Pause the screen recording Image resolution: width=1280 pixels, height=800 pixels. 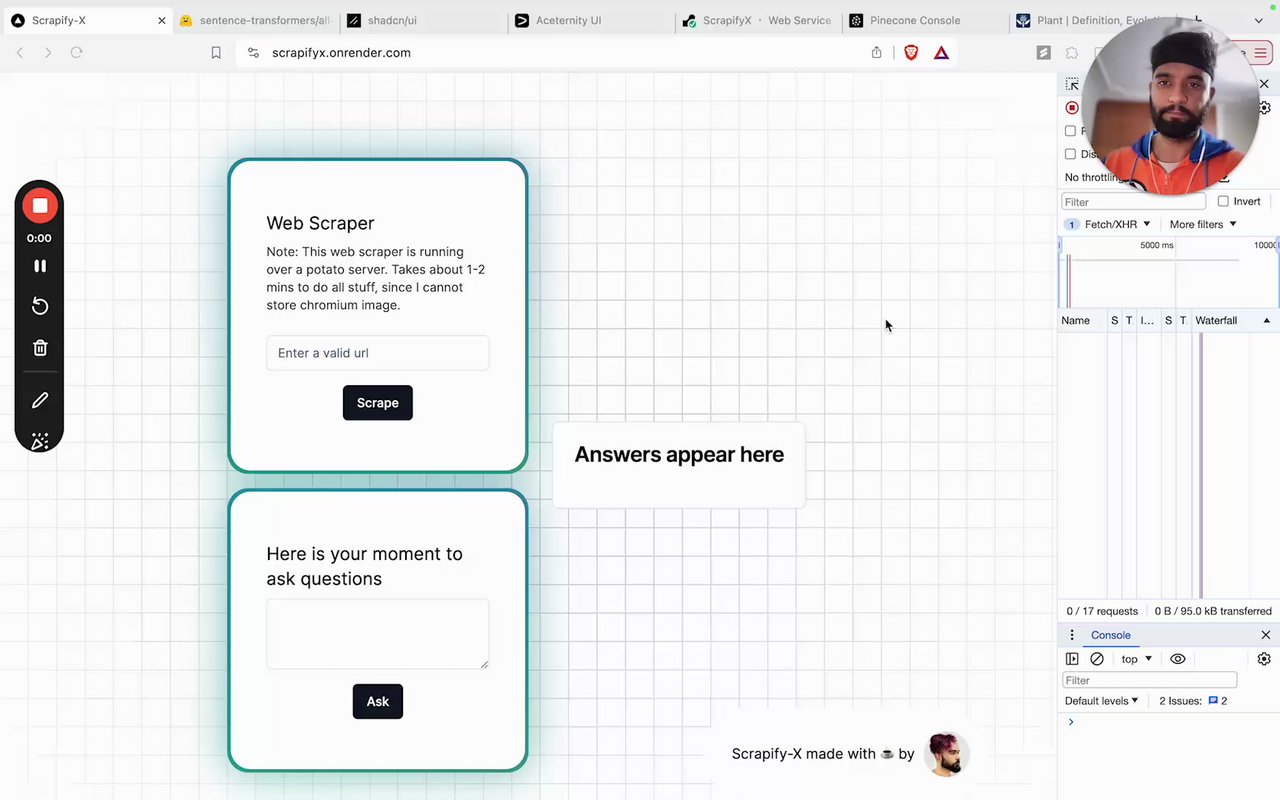[40, 266]
